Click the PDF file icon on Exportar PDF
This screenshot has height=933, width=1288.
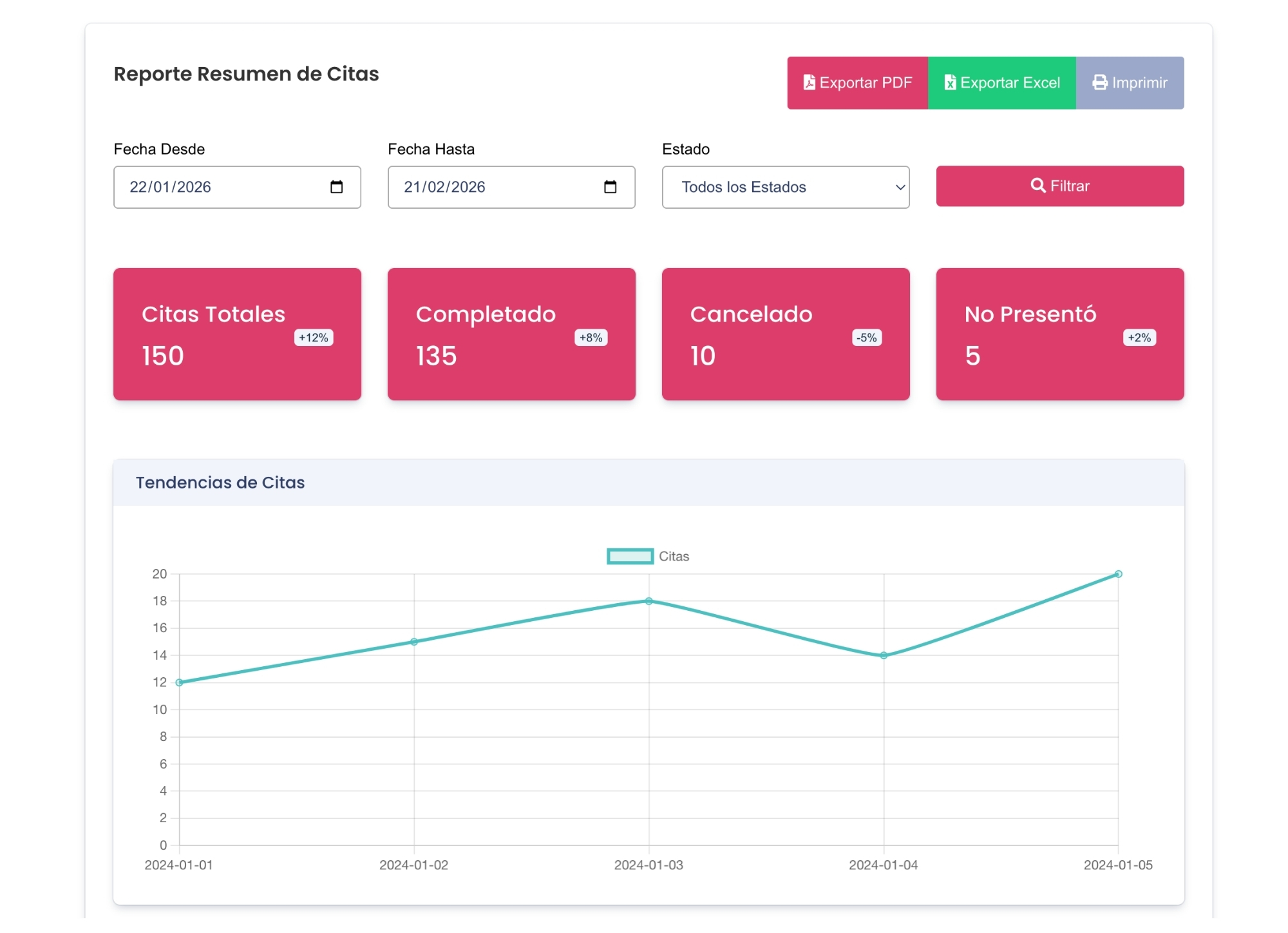pyautogui.click(x=809, y=82)
